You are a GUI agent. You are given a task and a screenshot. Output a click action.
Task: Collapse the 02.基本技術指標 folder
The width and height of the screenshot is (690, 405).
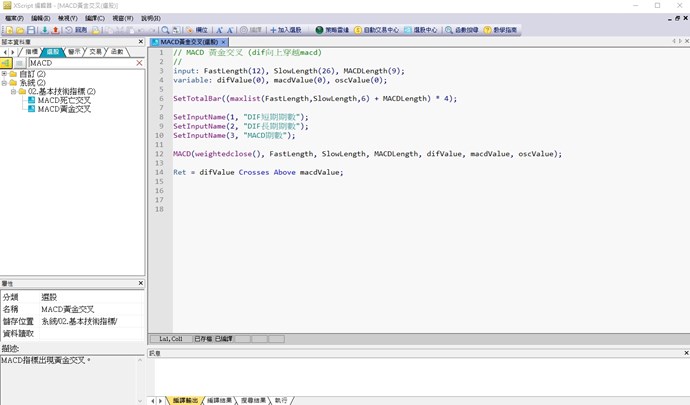point(14,91)
